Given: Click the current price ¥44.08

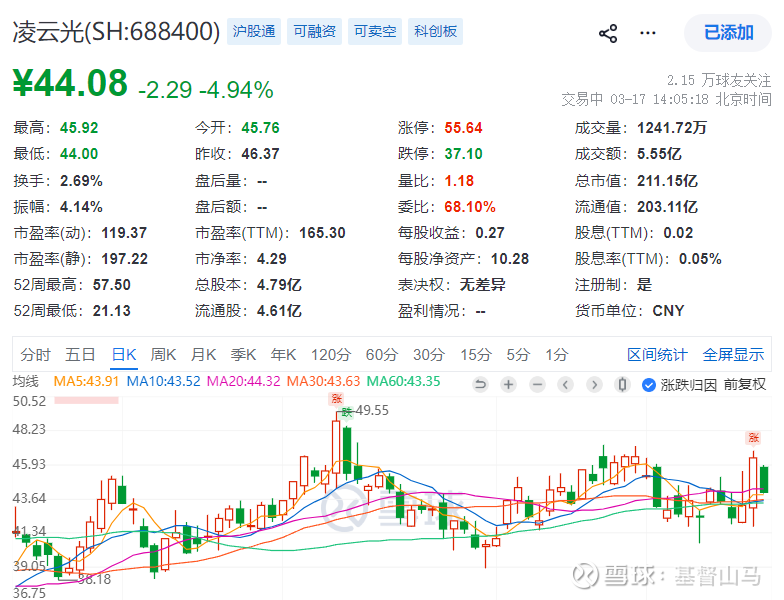Looking at the screenshot, I should point(70,83).
